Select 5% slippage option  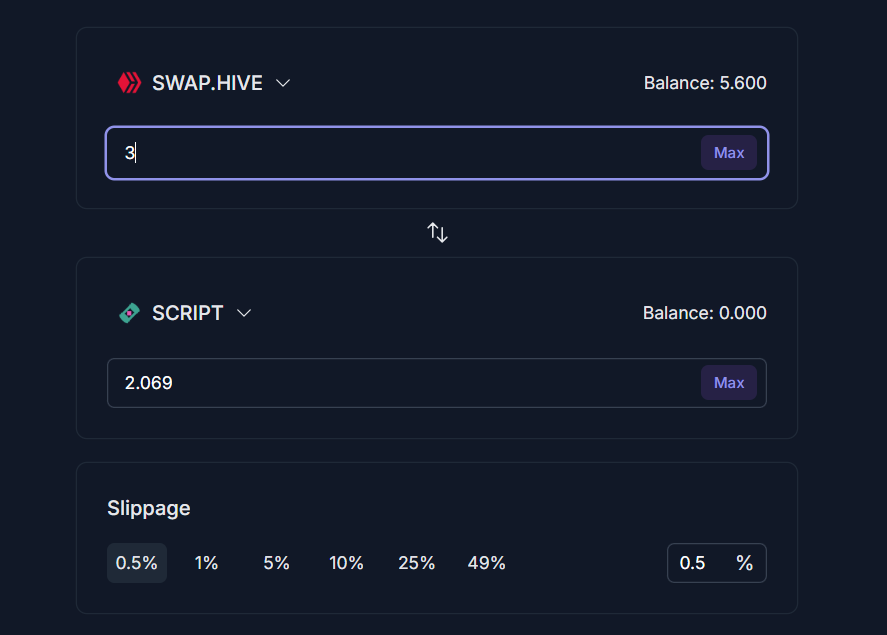tap(276, 563)
